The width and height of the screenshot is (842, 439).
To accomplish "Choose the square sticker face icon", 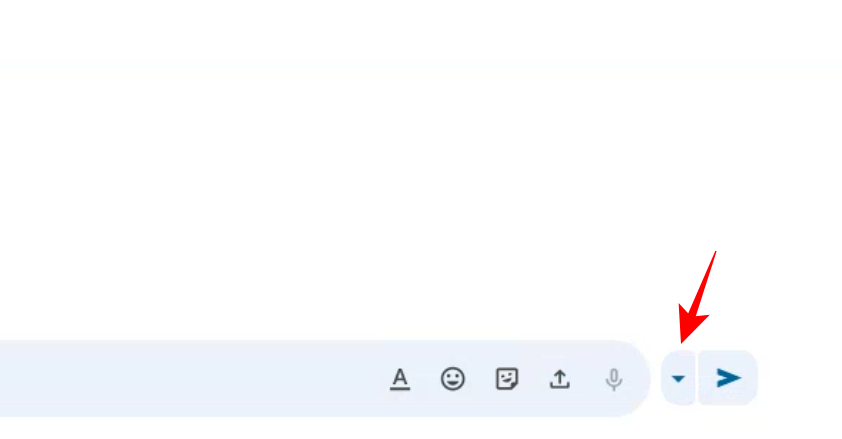I will pyautogui.click(x=507, y=379).
